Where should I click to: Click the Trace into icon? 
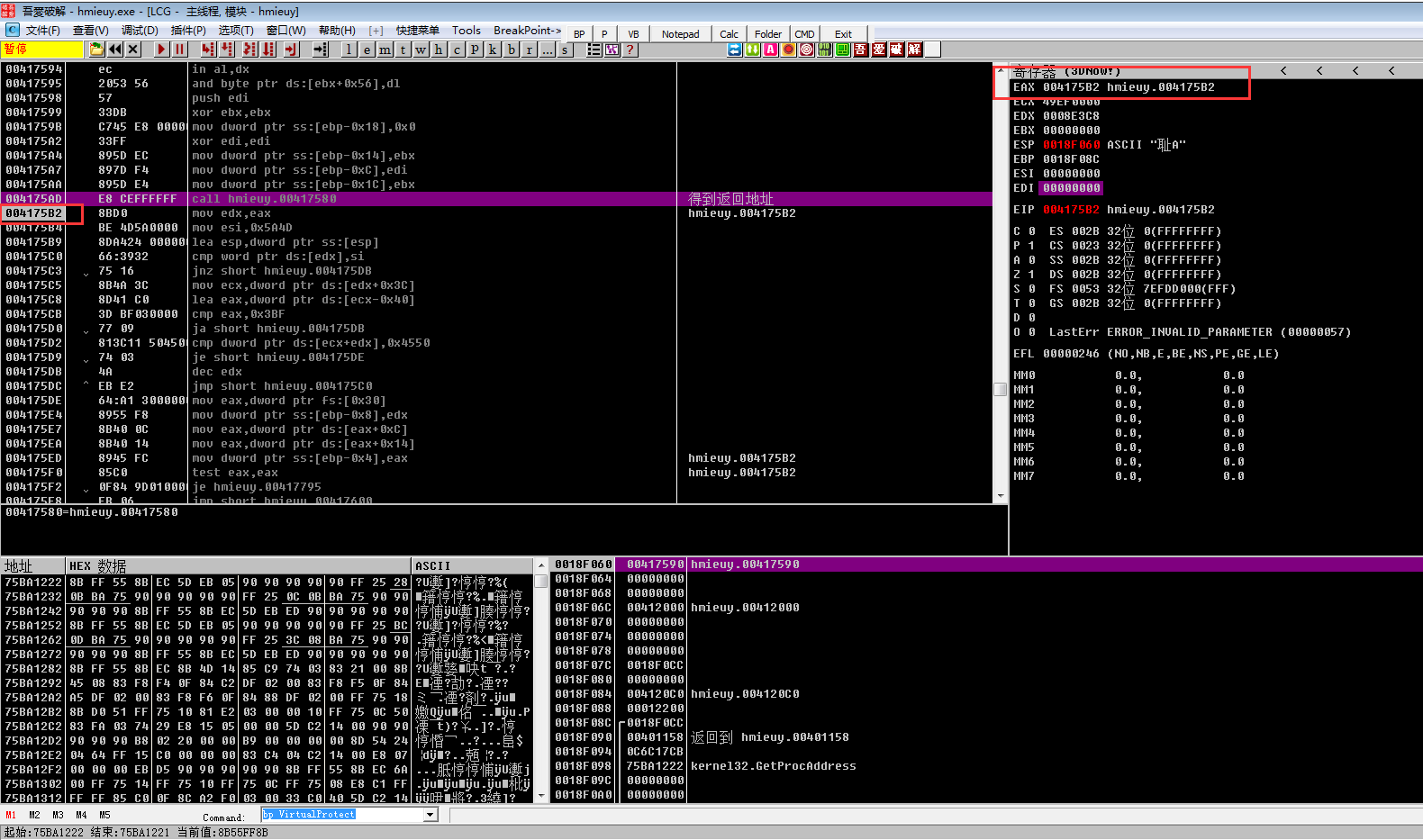click(x=249, y=50)
